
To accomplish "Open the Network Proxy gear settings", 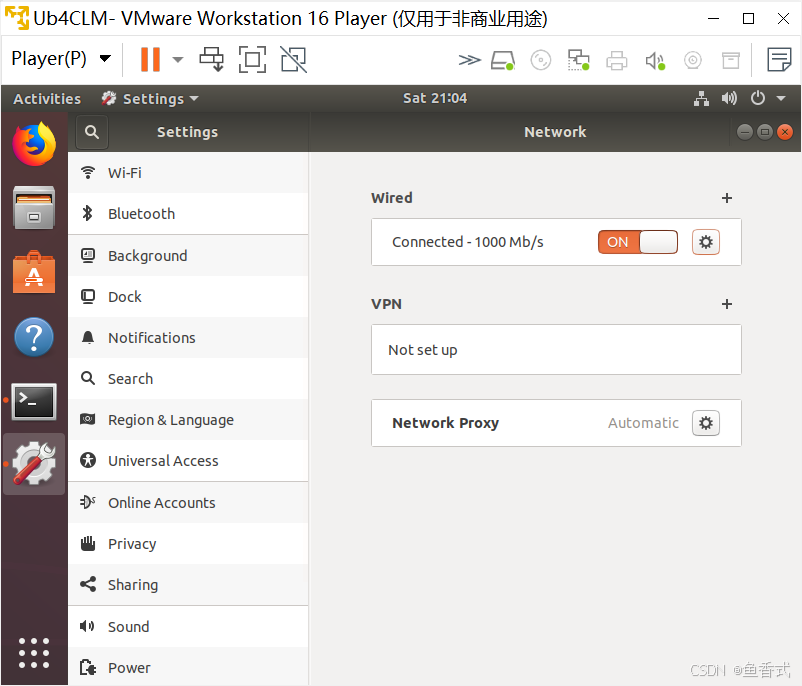I will [706, 423].
